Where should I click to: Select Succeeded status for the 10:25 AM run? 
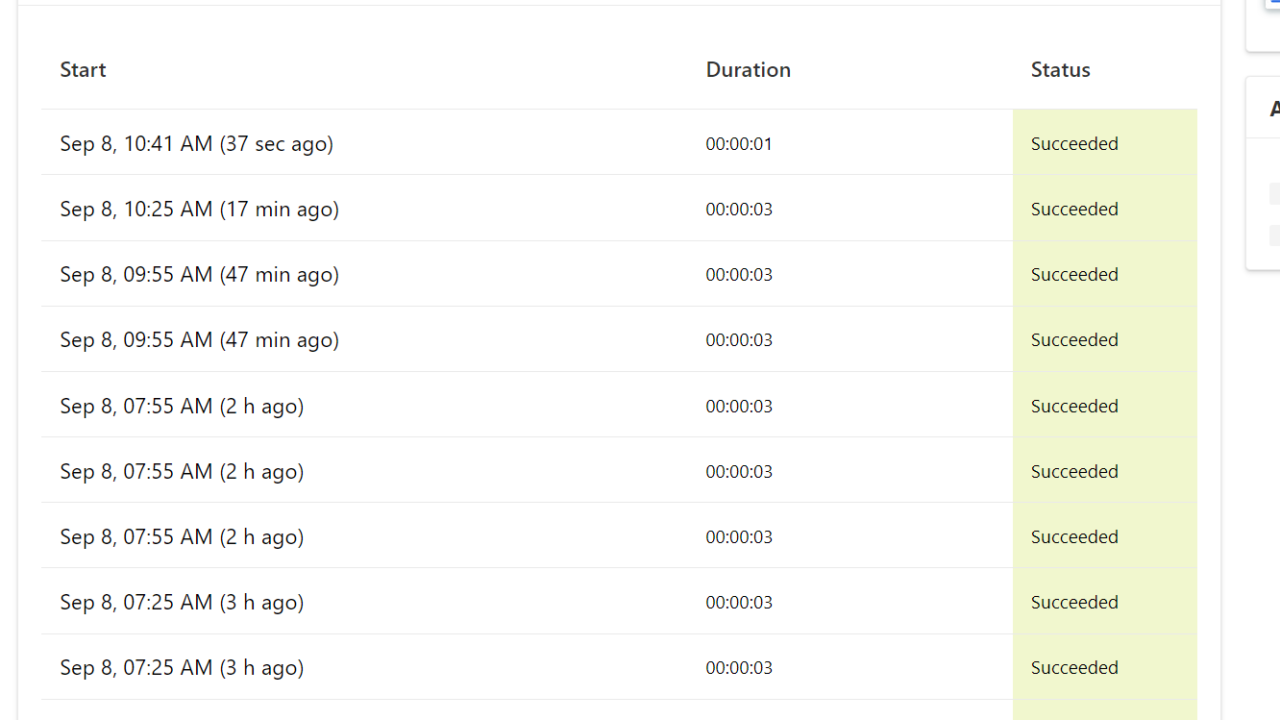(x=1074, y=209)
